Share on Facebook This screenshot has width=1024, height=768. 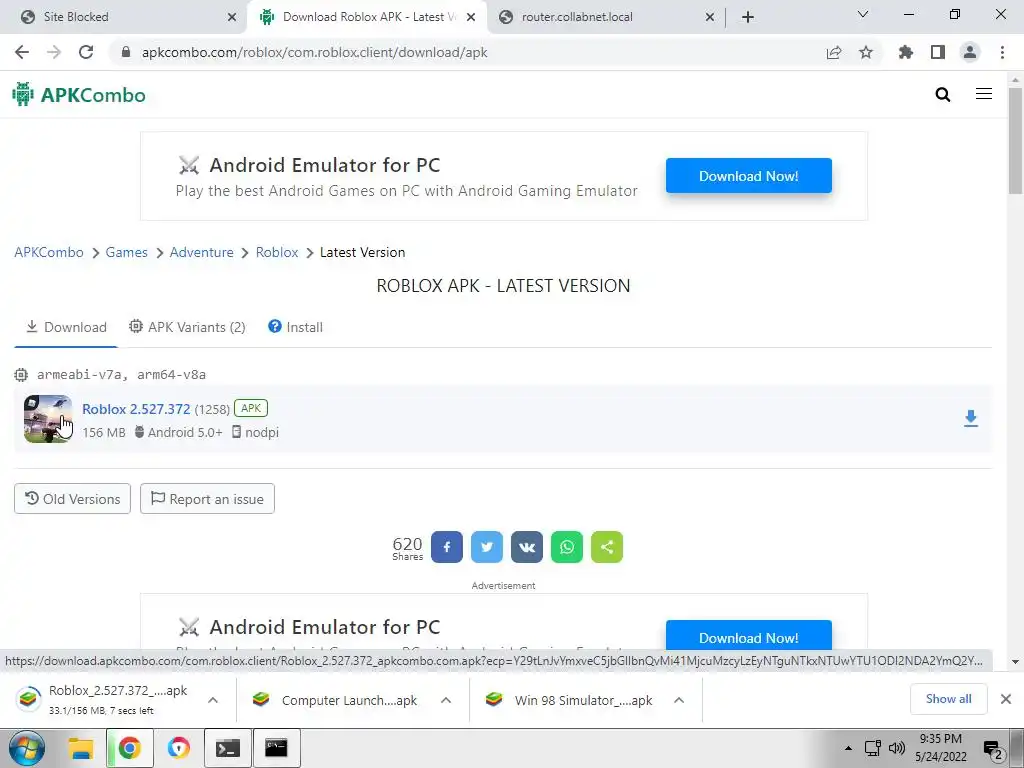coord(447,547)
